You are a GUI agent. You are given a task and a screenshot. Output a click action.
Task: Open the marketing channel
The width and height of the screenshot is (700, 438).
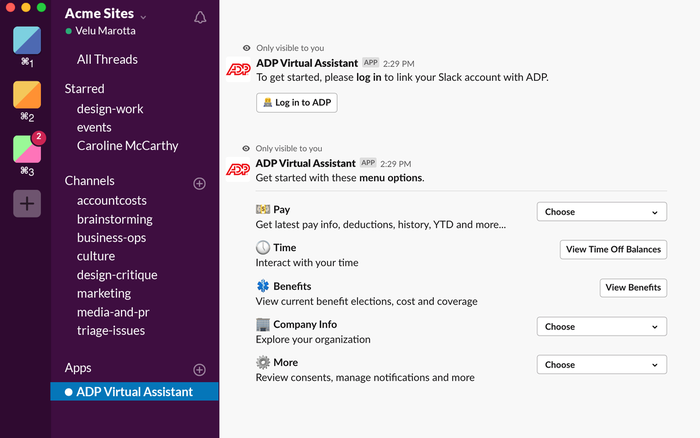tap(104, 293)
